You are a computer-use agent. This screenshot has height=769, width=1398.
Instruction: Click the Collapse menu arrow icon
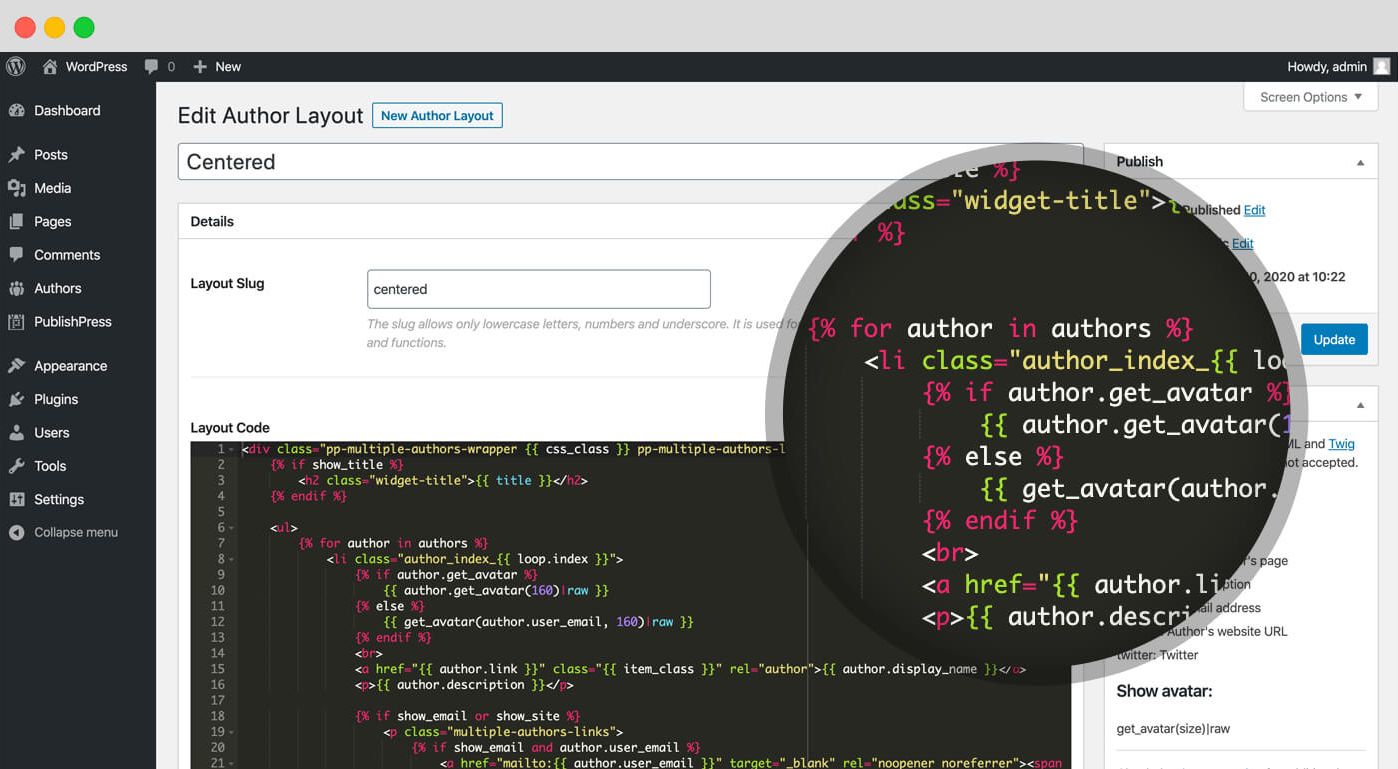(x=16, y=533)
